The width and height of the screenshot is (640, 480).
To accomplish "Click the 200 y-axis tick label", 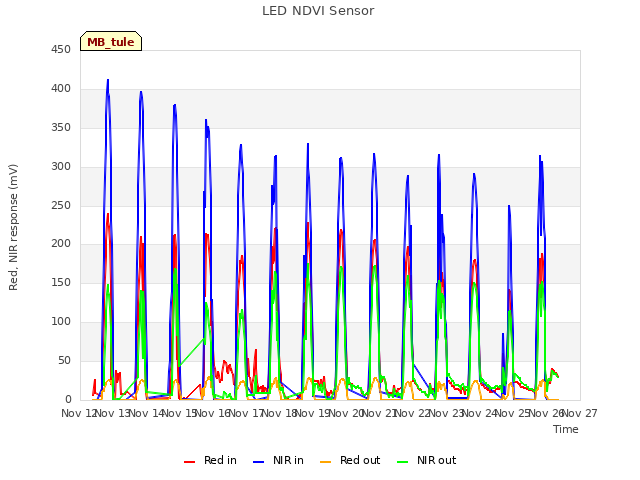I will 61,244.
